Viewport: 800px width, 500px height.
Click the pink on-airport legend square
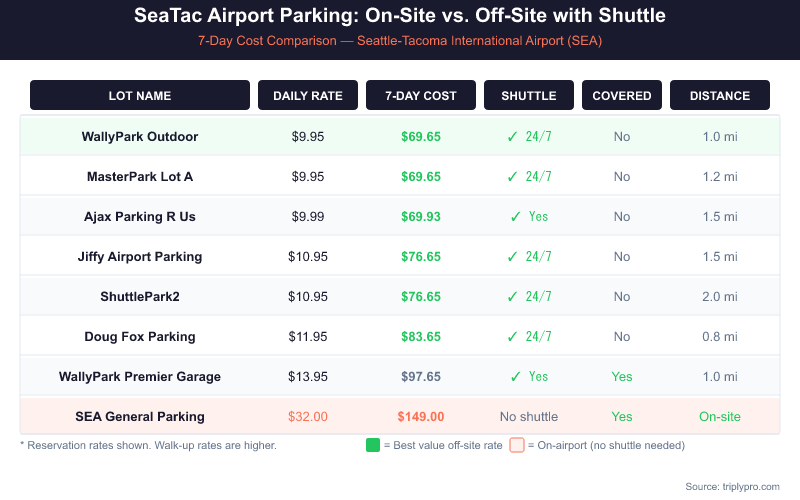517,445
